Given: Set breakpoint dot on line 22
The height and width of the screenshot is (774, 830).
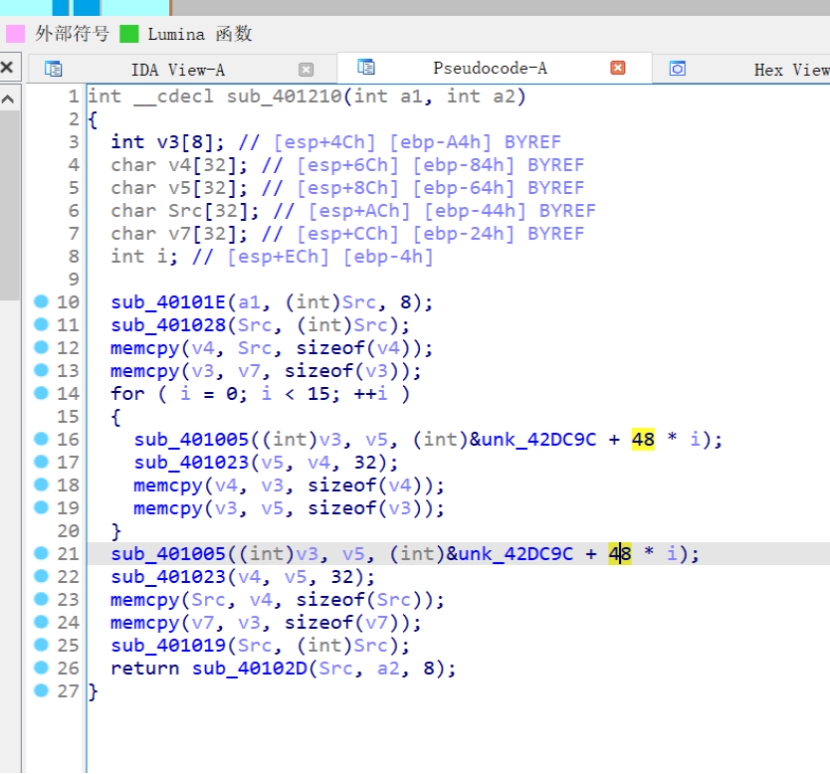Looking at the screenshot, I should coord(41,576).
